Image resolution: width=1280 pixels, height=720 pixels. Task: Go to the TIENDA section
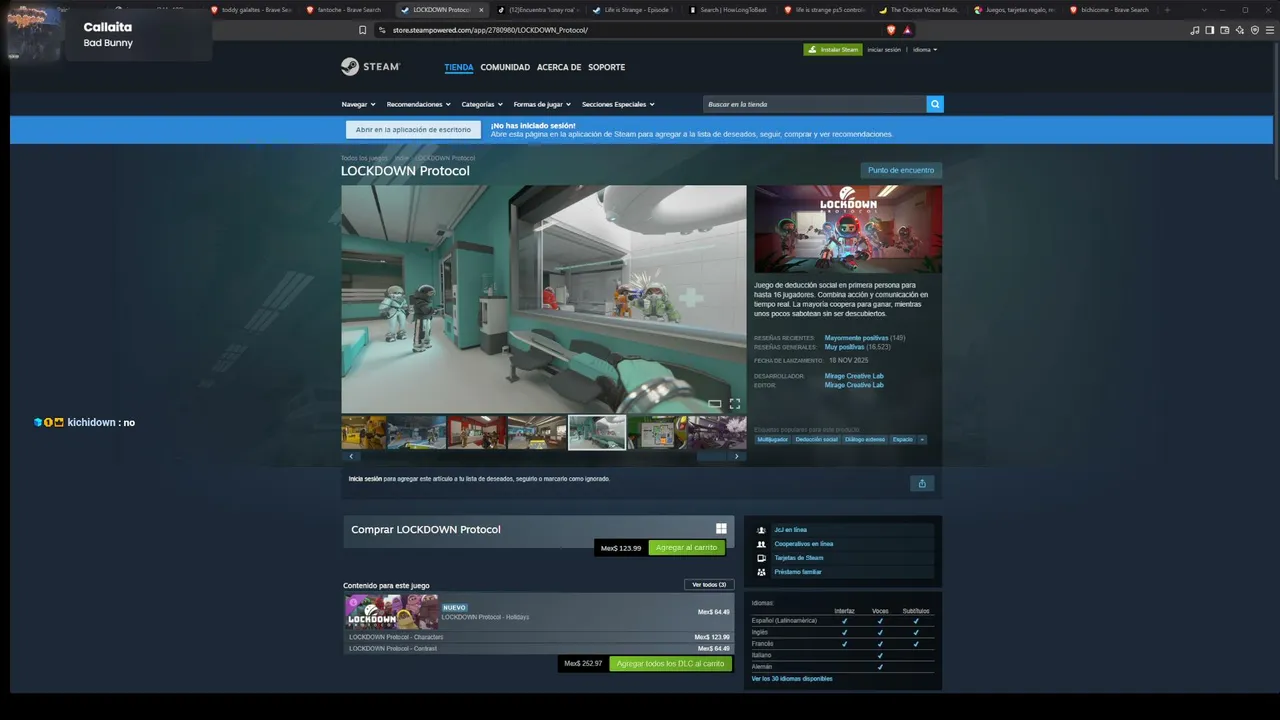tap(459, 67)
